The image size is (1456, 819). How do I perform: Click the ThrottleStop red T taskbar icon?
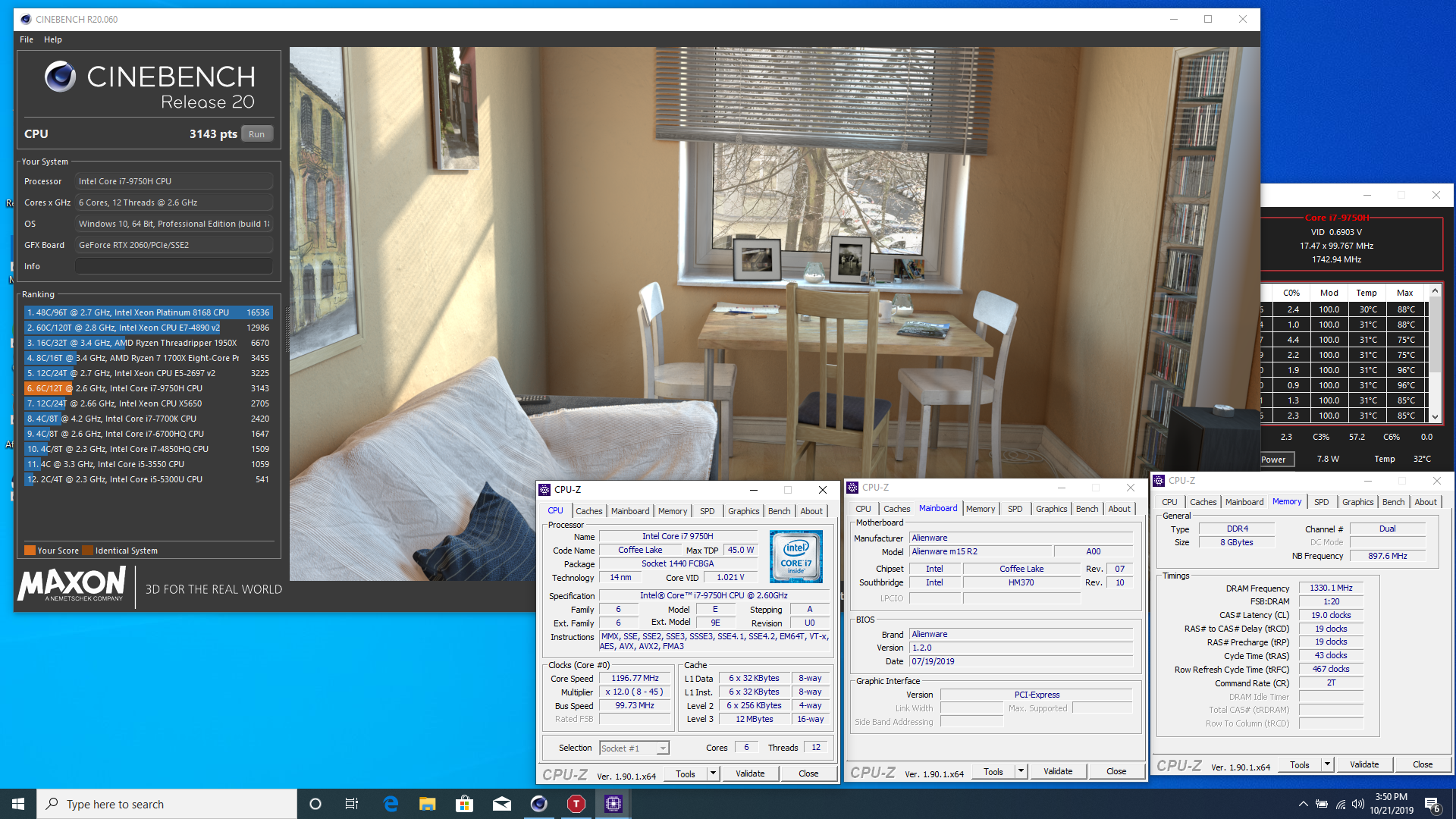click(576, 804)
